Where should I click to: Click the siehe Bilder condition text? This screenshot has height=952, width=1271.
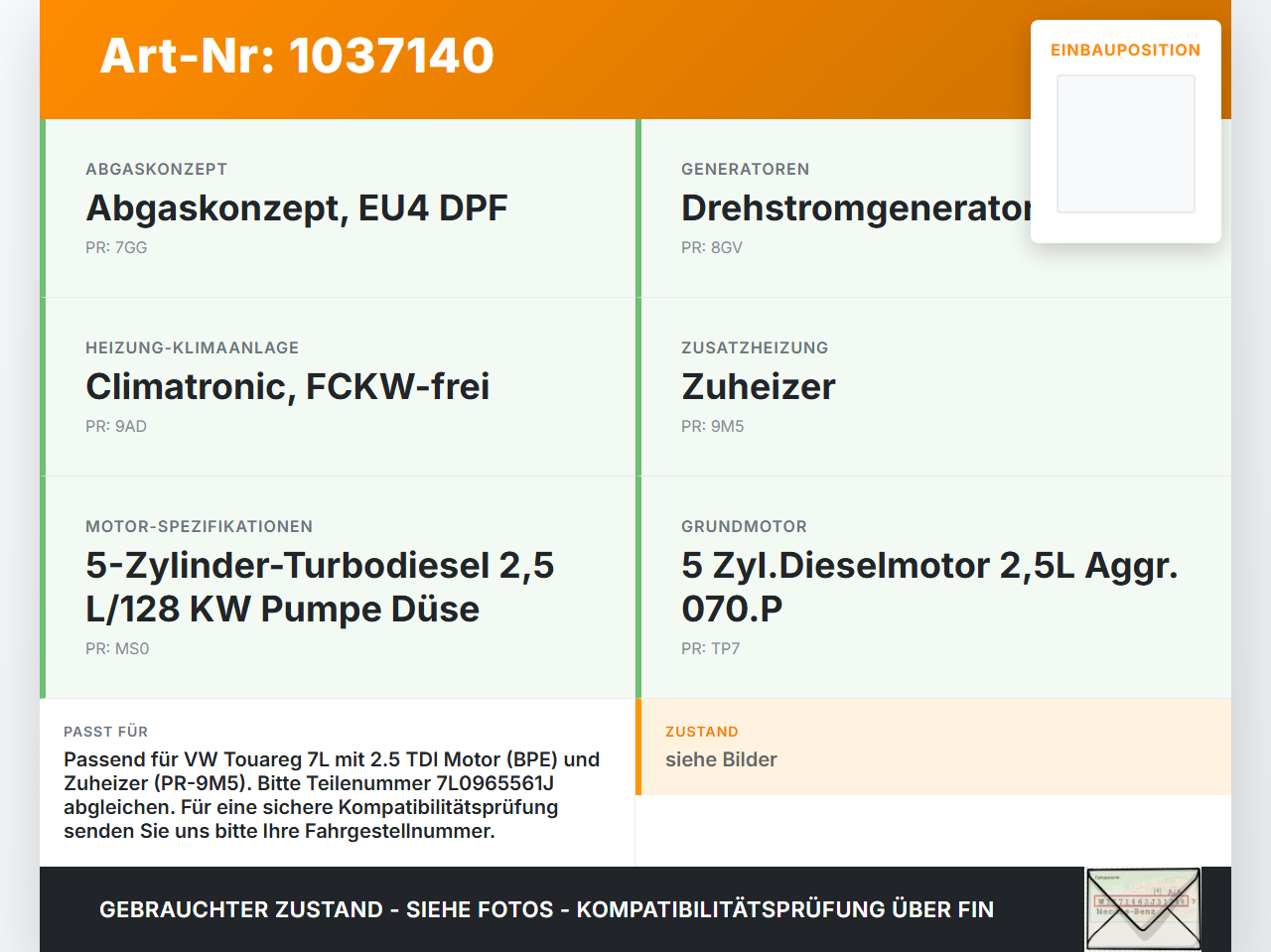click(721, 759)
